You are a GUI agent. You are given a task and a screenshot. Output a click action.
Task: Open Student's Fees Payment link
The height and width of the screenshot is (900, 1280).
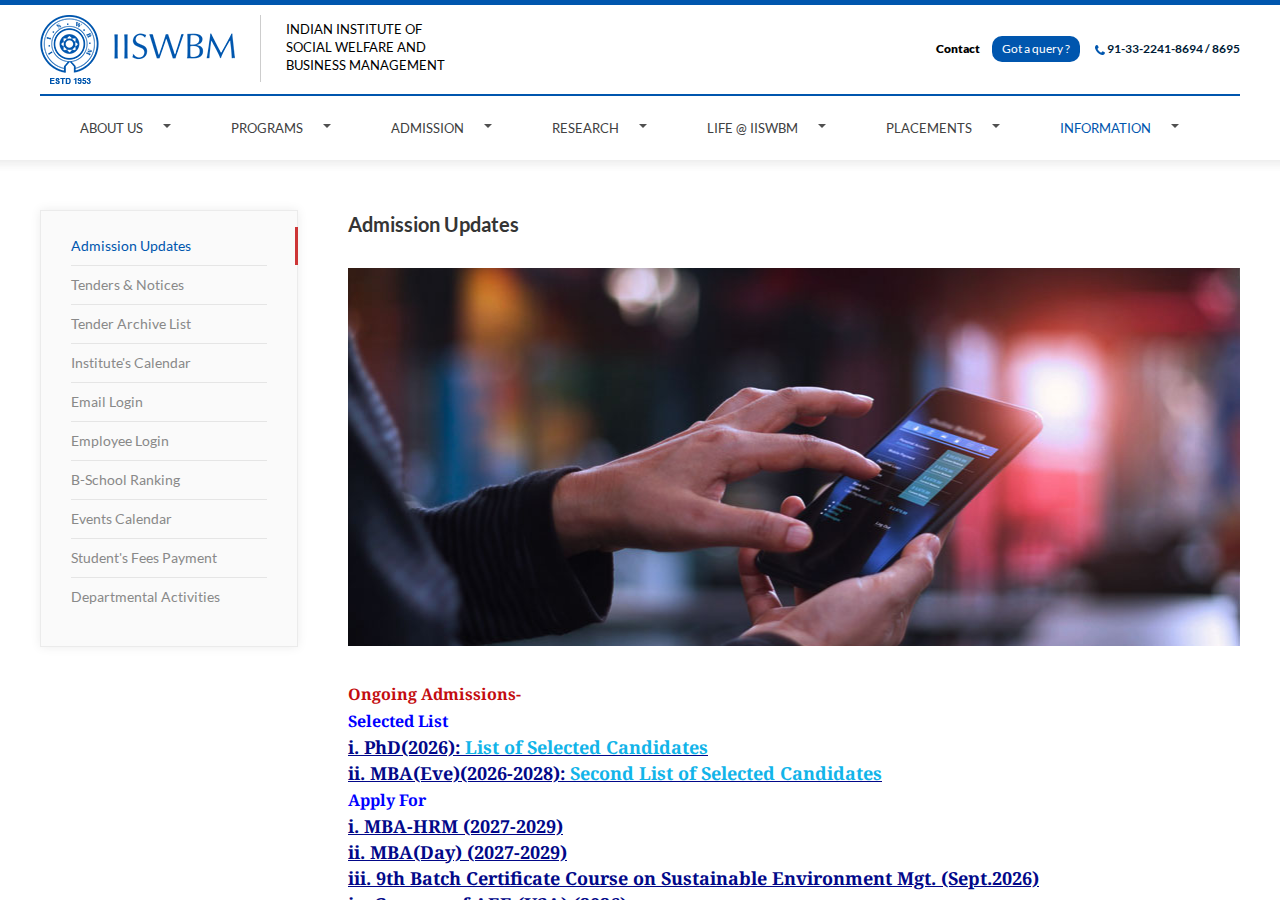click(x=144, y=558)
